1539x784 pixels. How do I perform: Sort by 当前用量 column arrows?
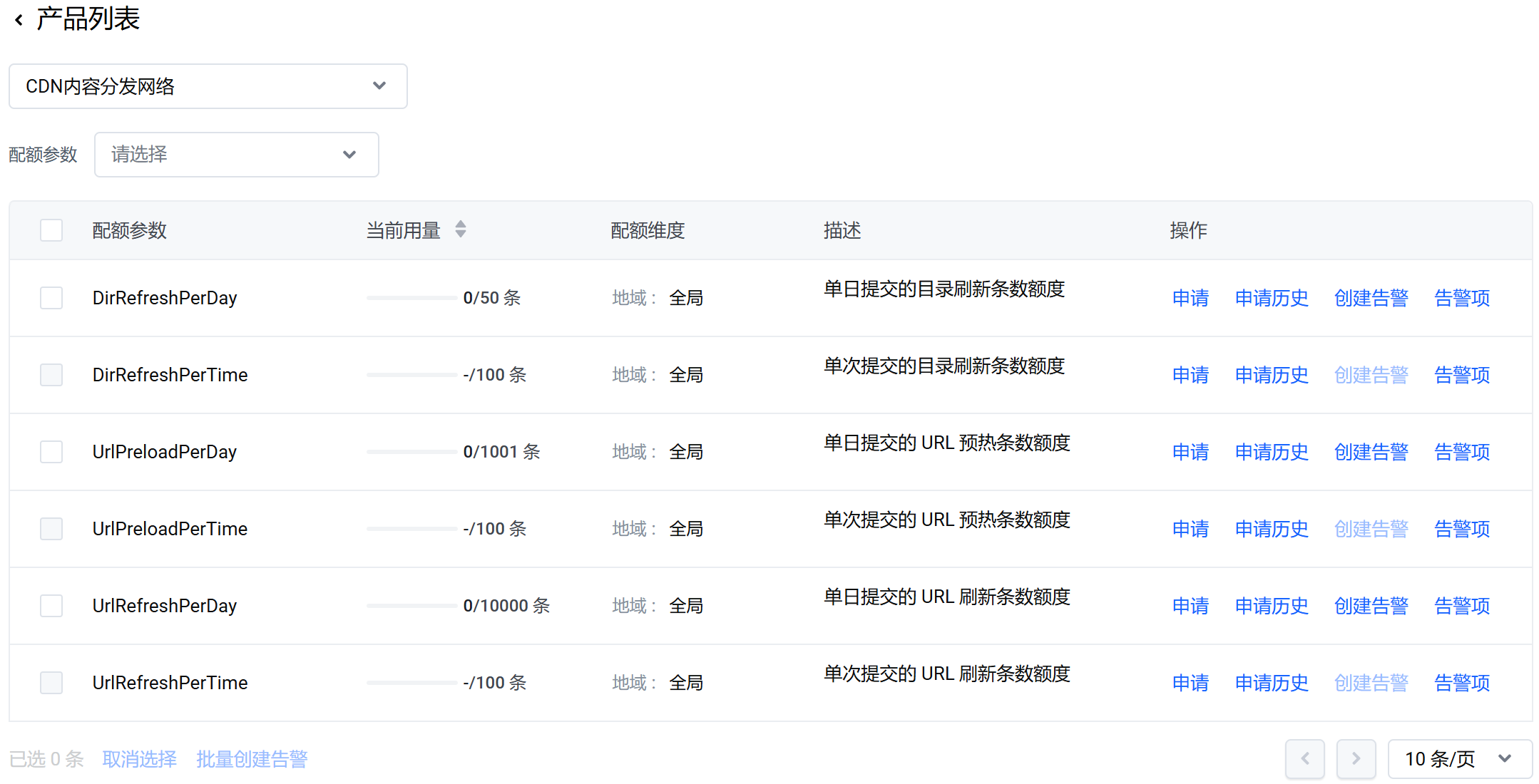461,229
